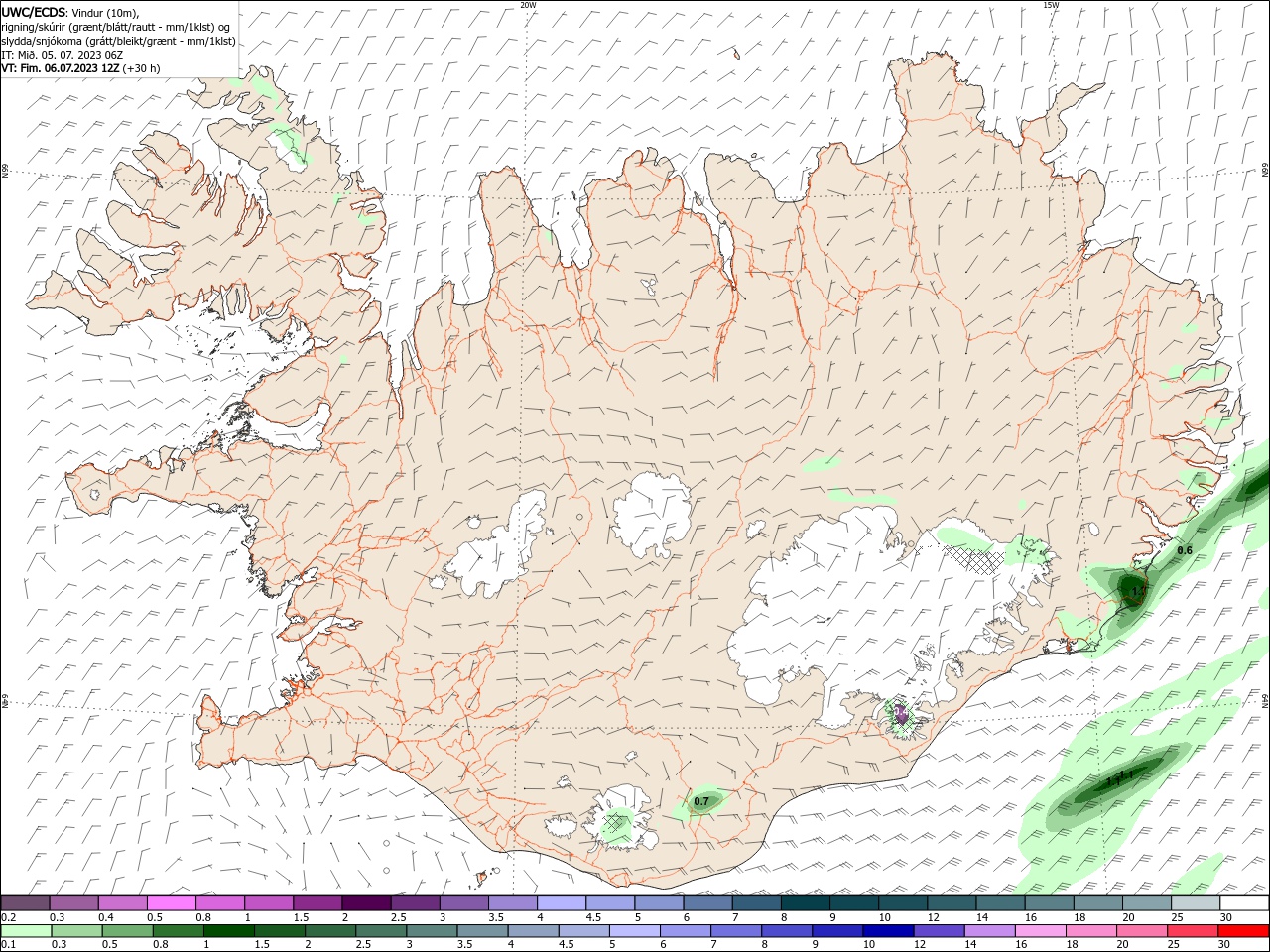This screenshot has width=1270, height=952.
Task: Click the 'VT: Fim. 06.07.2023 12Z (+30 h)' line
Action: click(x=80, y=68)
